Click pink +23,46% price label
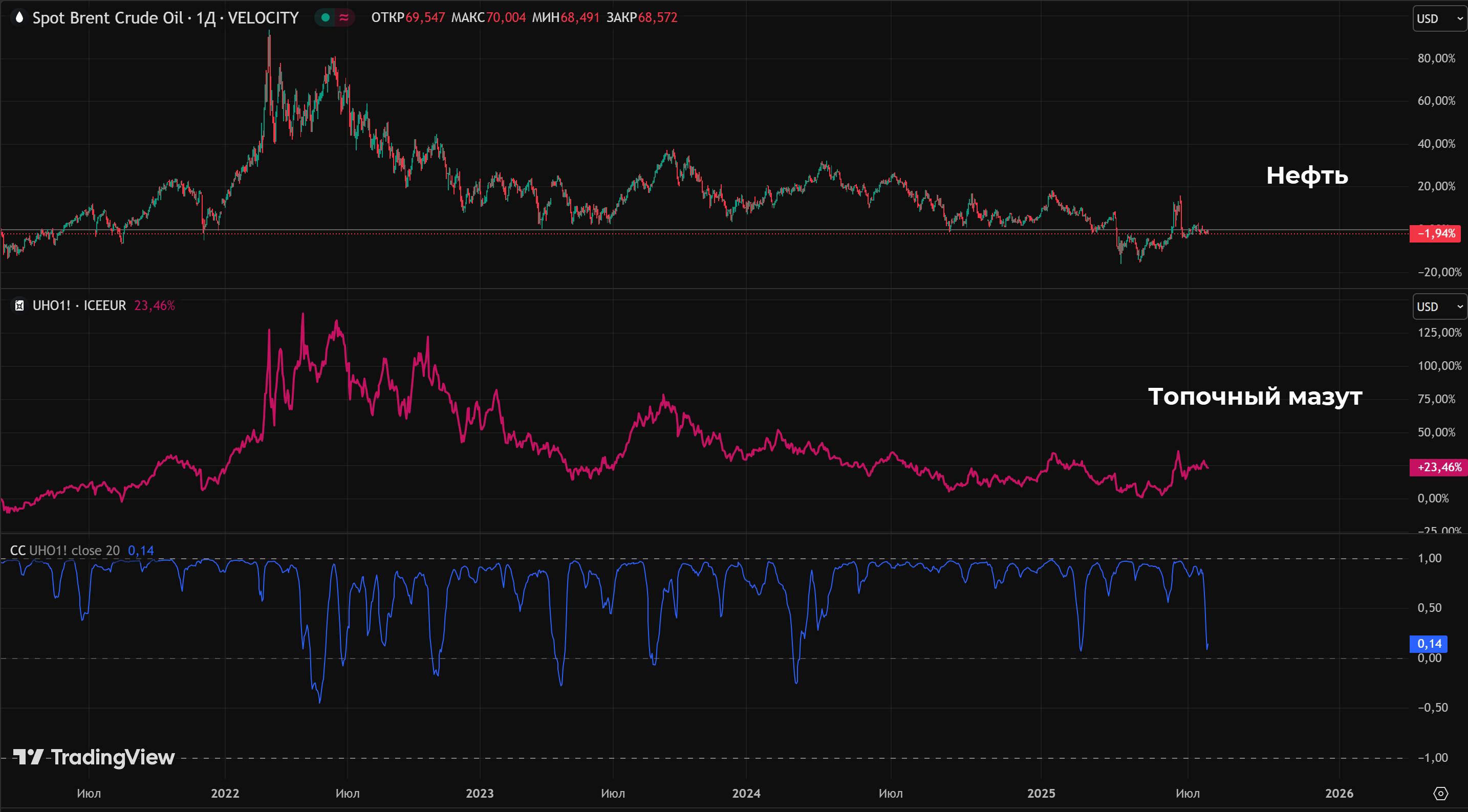 1438,467
